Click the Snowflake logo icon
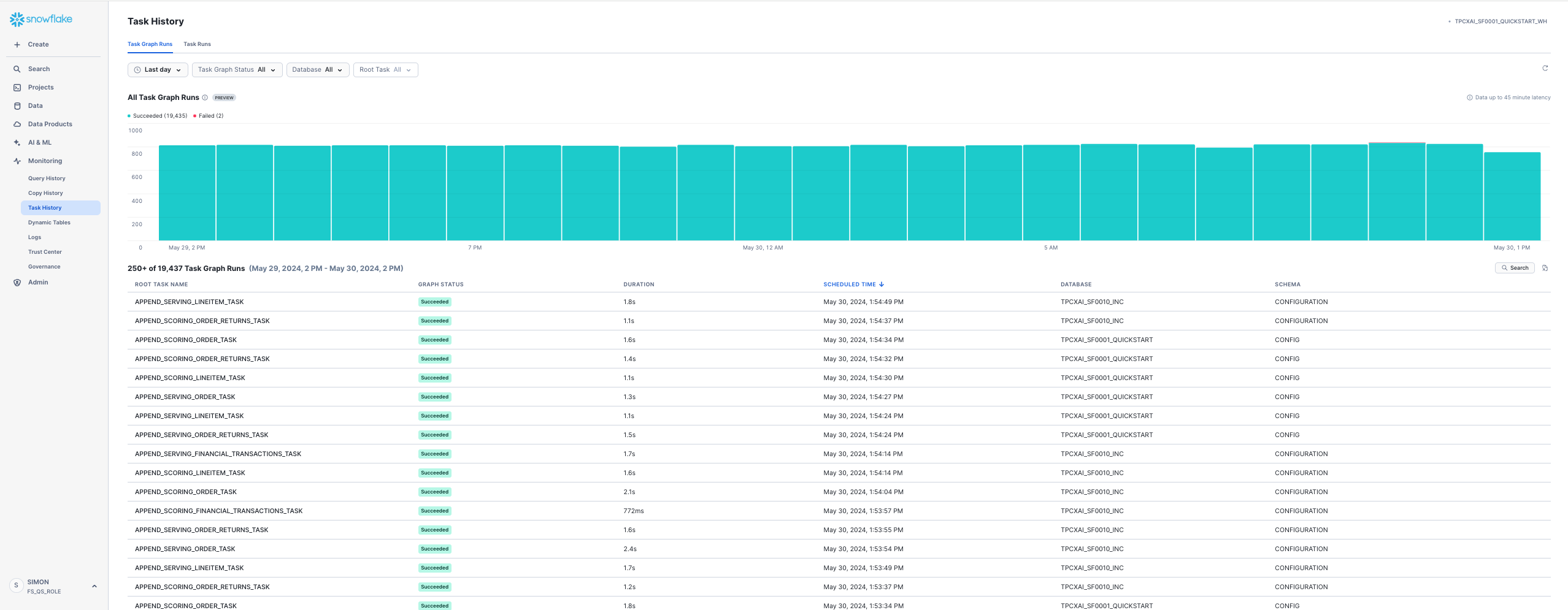 [x=17, y=20]
